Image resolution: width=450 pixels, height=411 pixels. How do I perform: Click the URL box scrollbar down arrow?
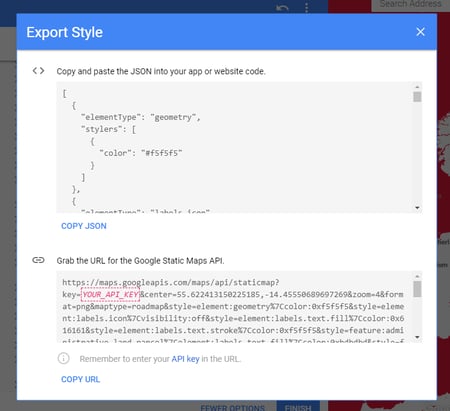tap(417, 337)
